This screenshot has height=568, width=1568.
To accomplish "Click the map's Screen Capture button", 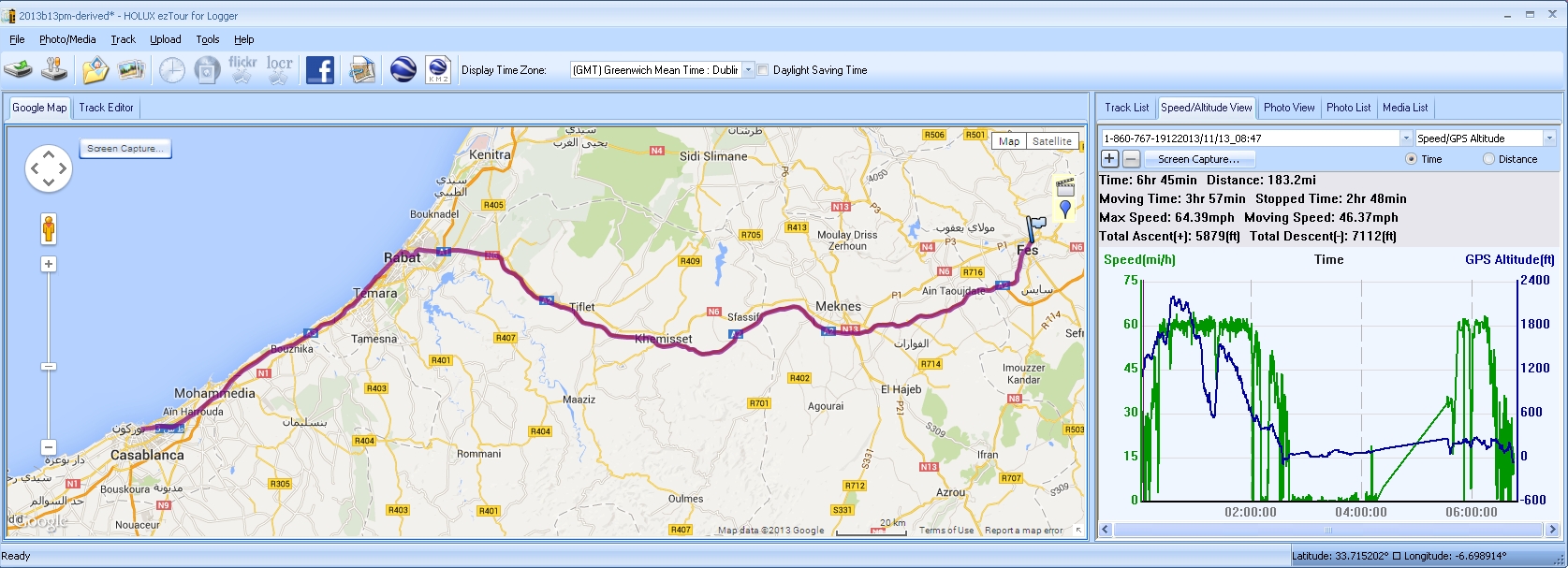I will pos(125,149).
